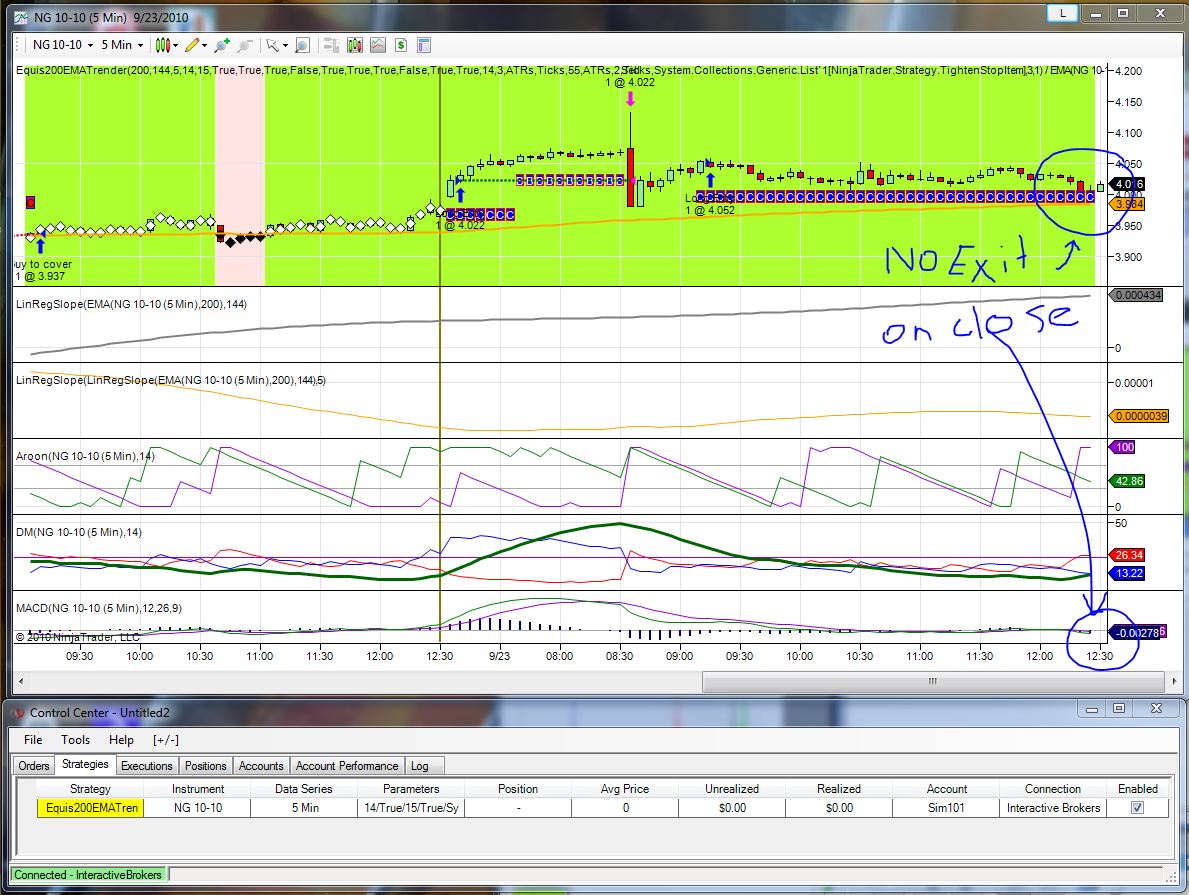Screen dimensions: 1189x895
Task: Click the Realized column header
Action: pos(839,789)
